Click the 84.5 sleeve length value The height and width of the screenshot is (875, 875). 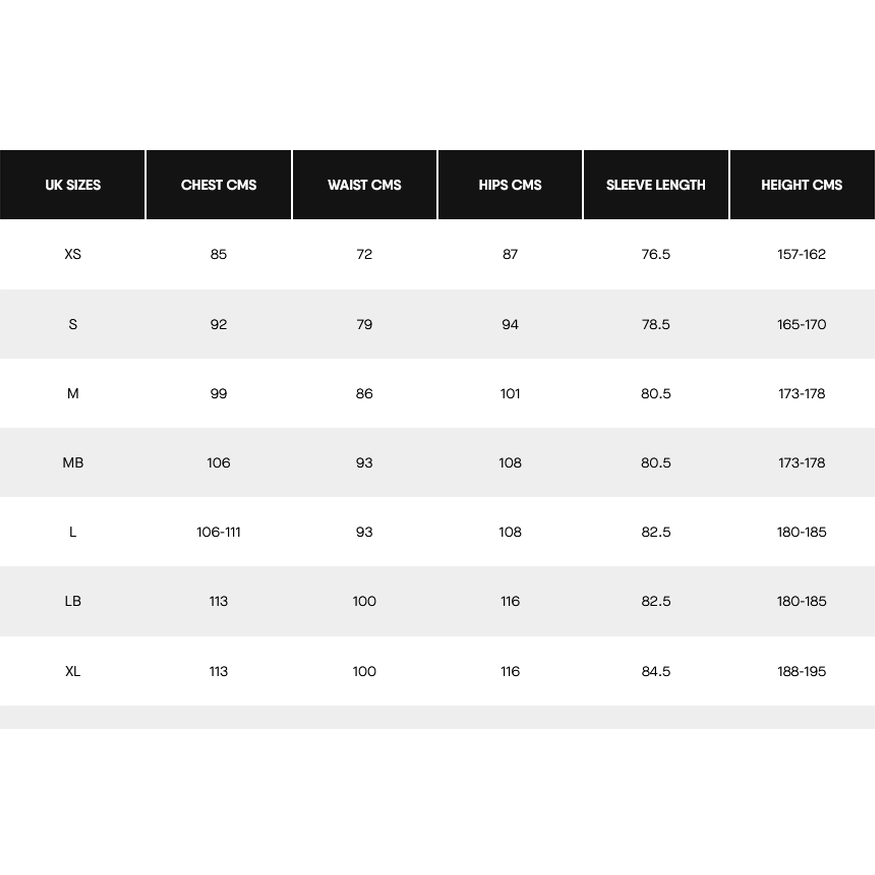(656, 671)
